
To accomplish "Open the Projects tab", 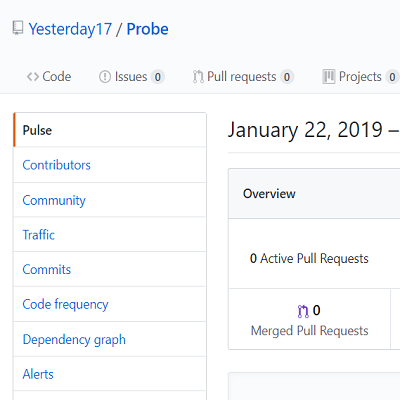I will 361,77.
